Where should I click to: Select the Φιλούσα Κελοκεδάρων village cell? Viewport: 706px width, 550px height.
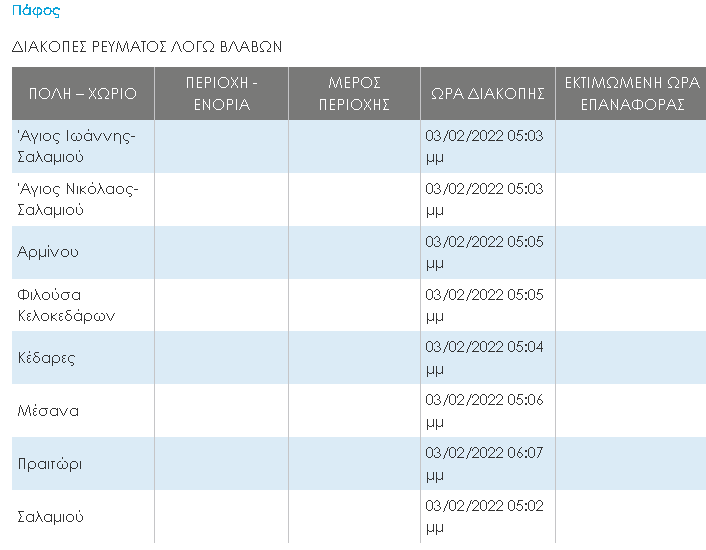(x=83, y=305)
